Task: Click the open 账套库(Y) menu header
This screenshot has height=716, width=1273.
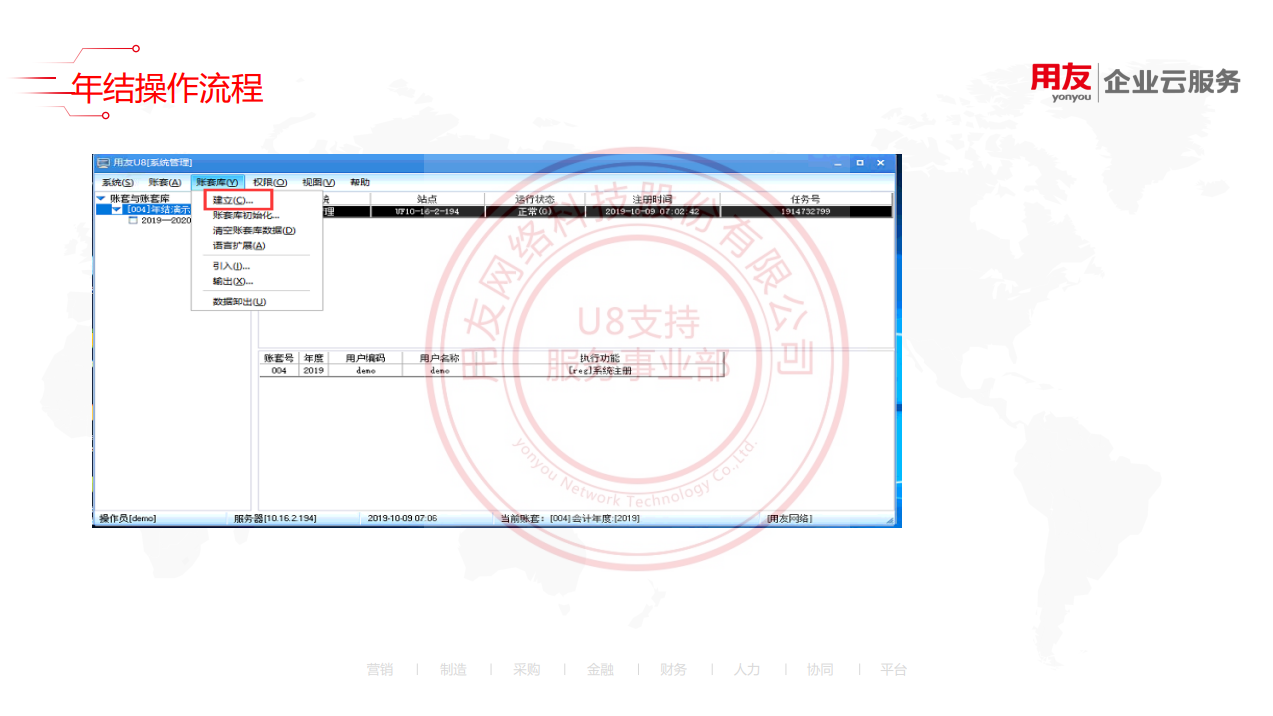Action: pos(217,182)
